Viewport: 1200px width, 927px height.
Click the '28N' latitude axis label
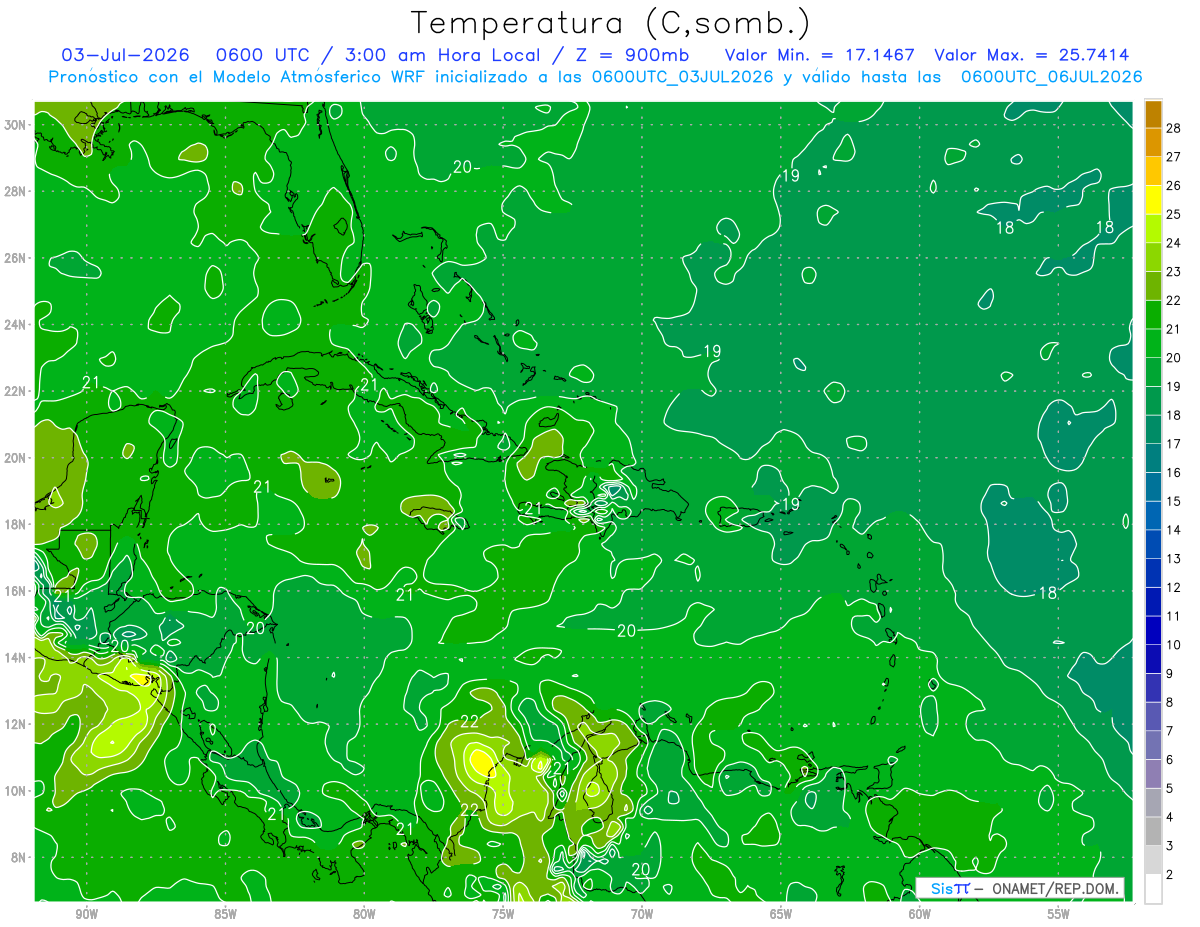pyautogui.click(x=16, y=191)
